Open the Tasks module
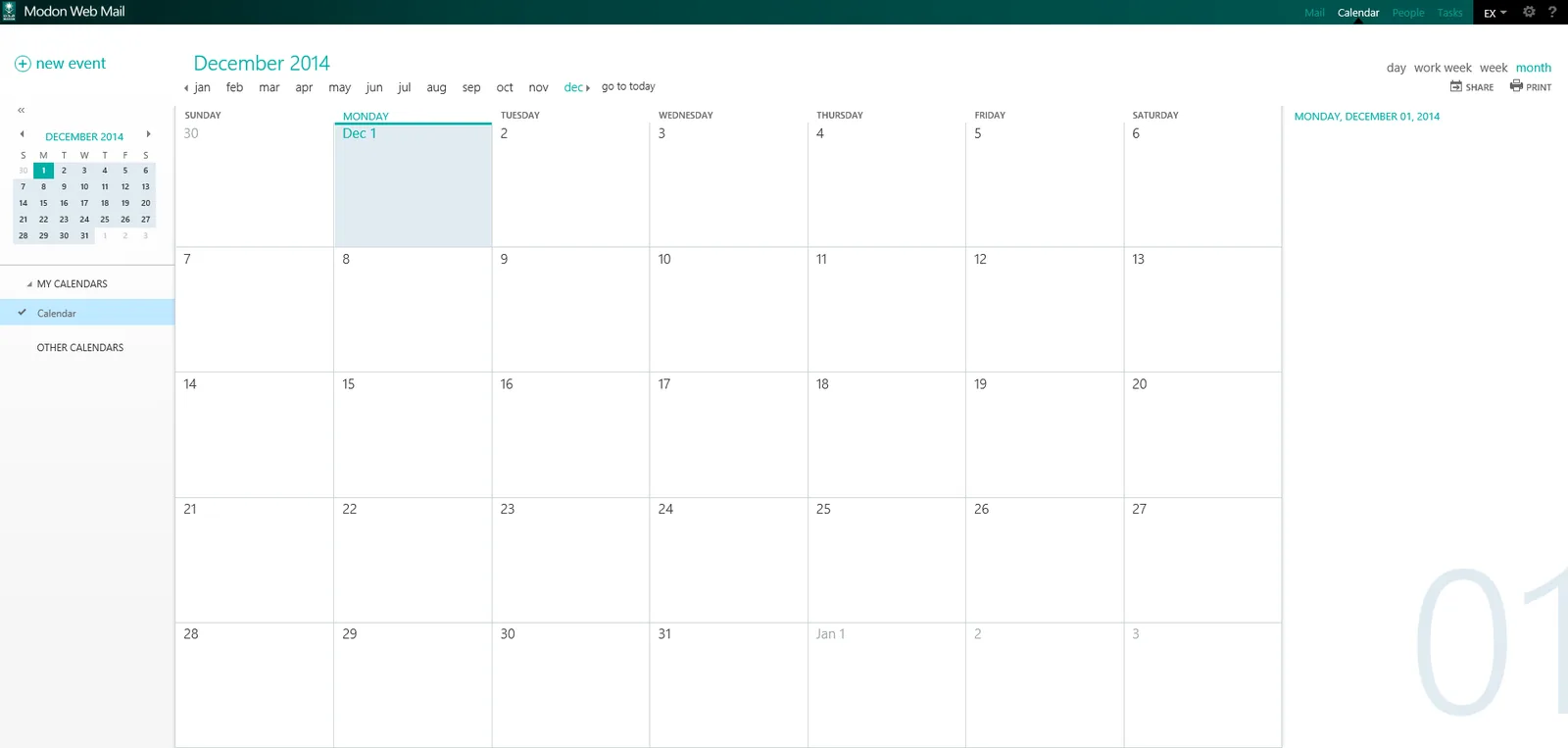Screen dimensions: 1568x748 pyautogui.click(x=1450, y=13)
